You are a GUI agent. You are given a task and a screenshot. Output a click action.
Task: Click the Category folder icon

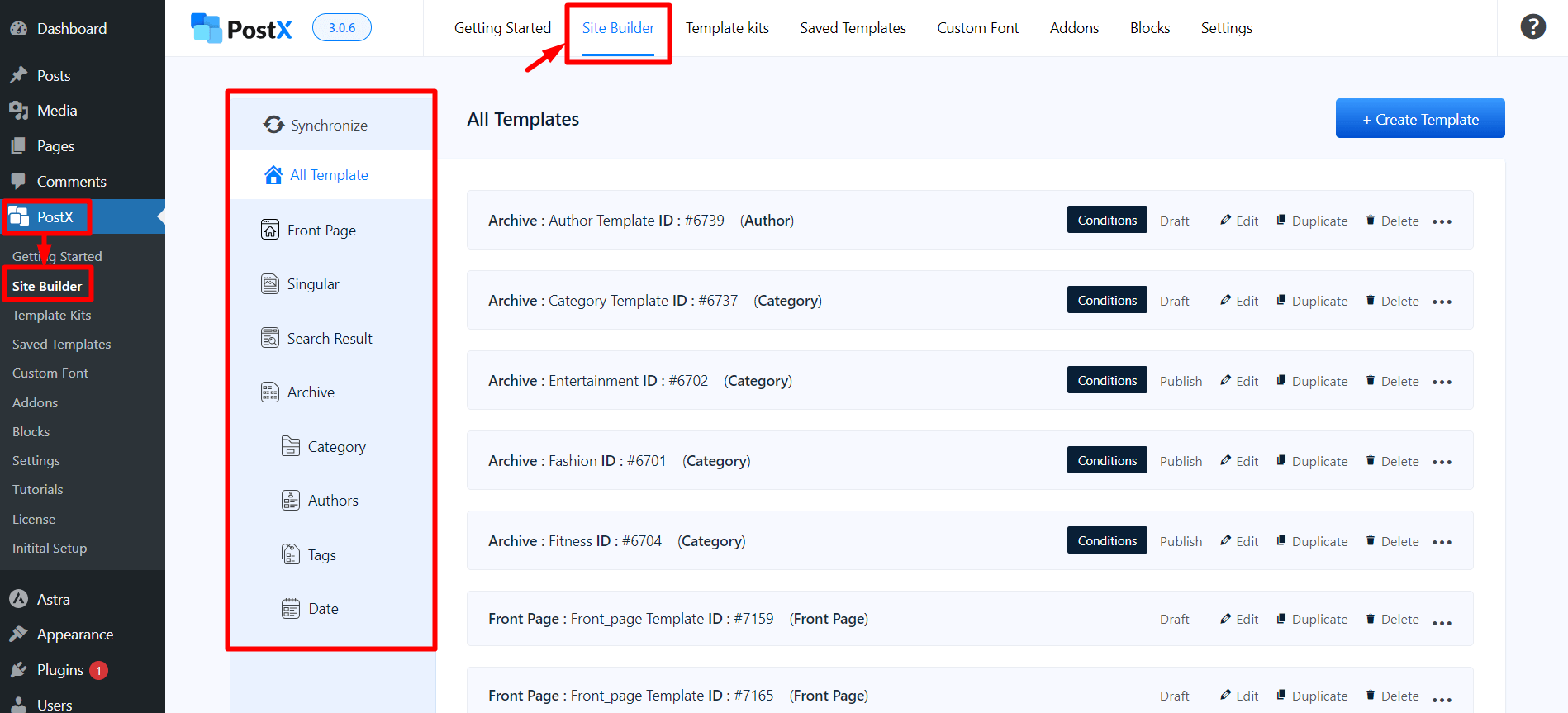(x=291, y=446)
